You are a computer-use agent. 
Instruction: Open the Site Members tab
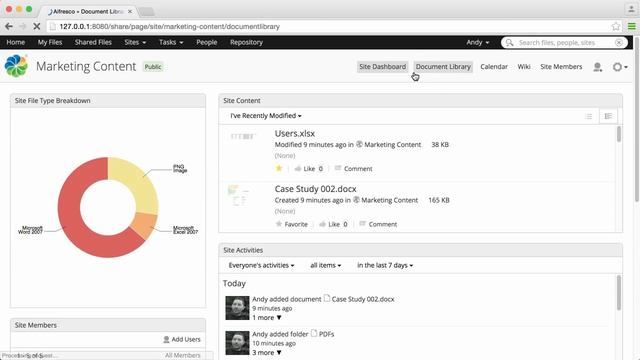click(x=561, y=67)
